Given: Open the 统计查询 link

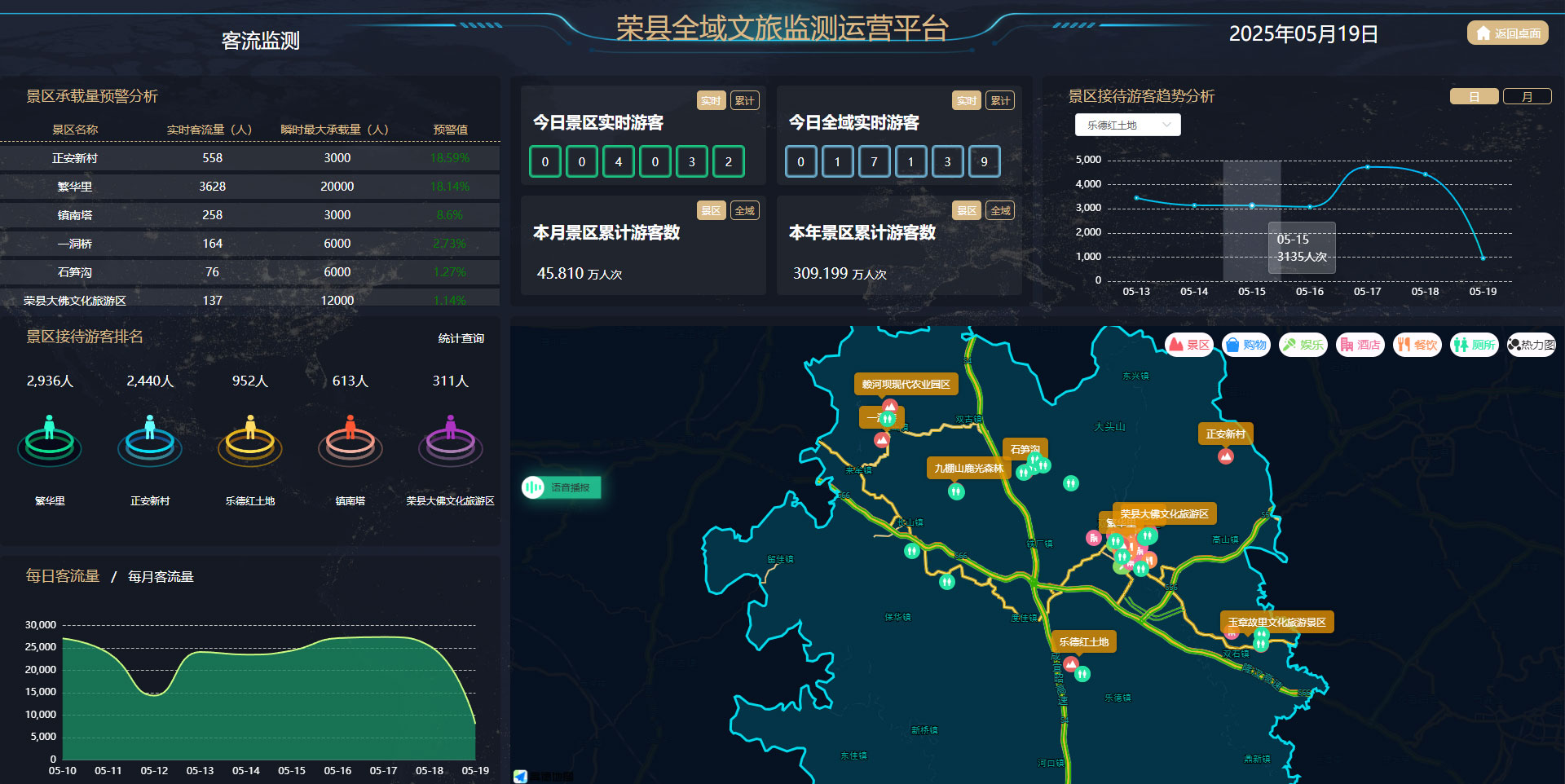Looking at the screenshot, I should tap(461, 338).
